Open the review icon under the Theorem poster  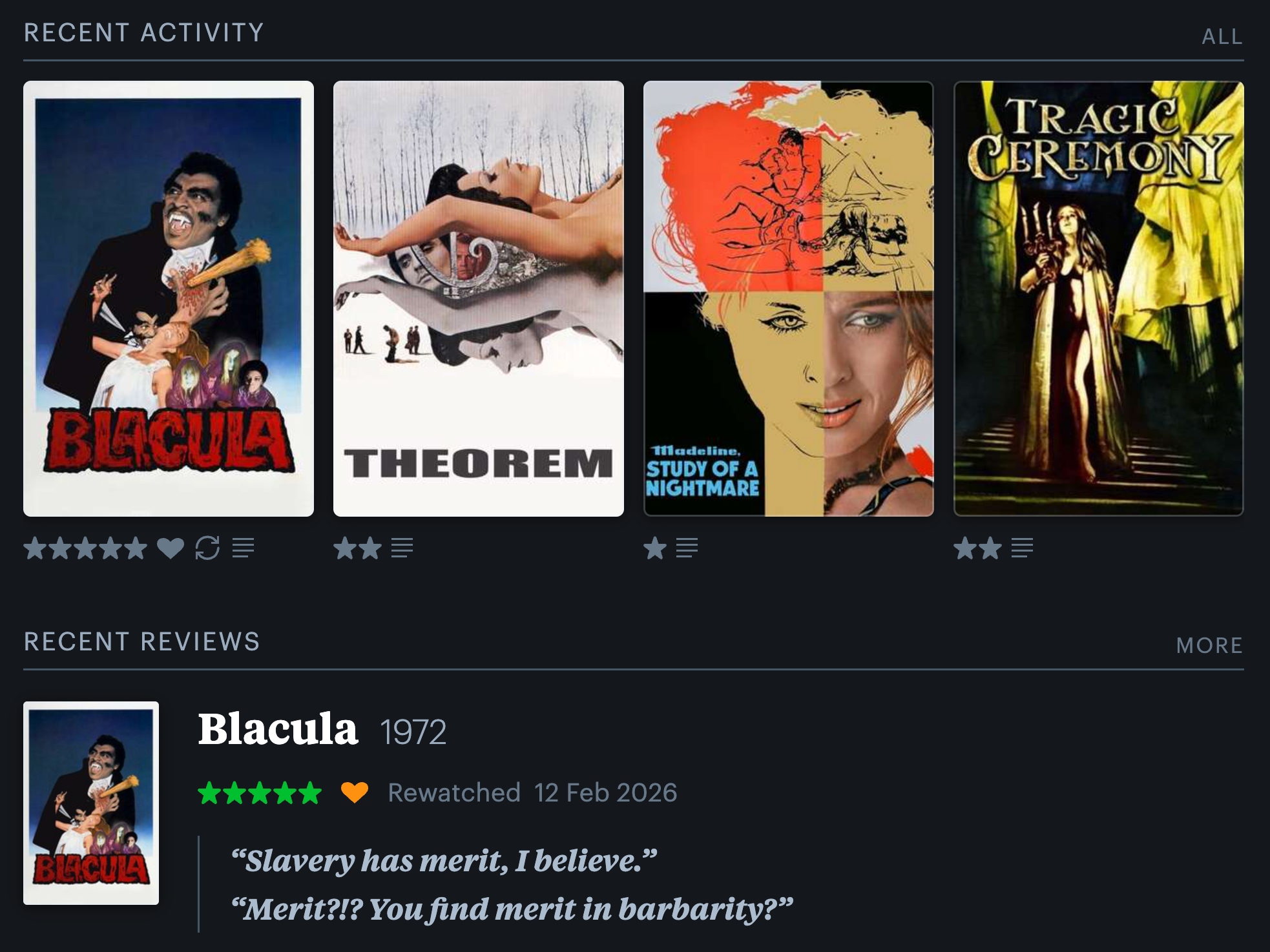click(x=402, y=548)
